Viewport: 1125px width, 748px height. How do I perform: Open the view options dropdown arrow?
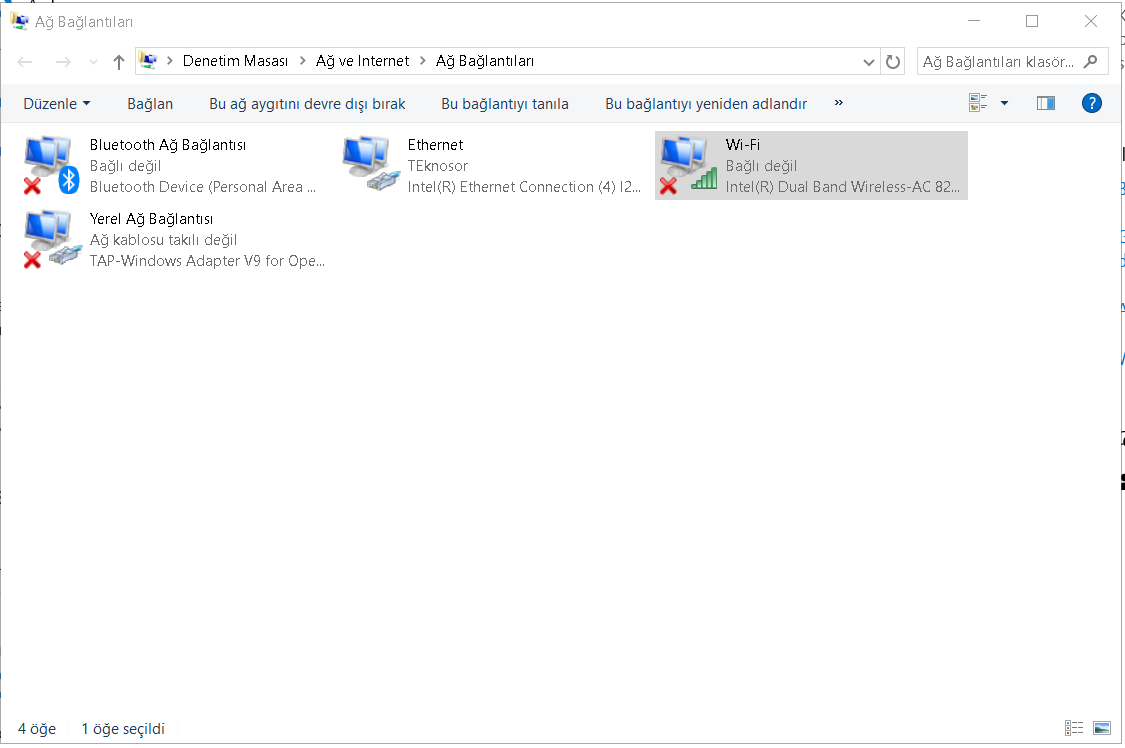(1004, 103)
